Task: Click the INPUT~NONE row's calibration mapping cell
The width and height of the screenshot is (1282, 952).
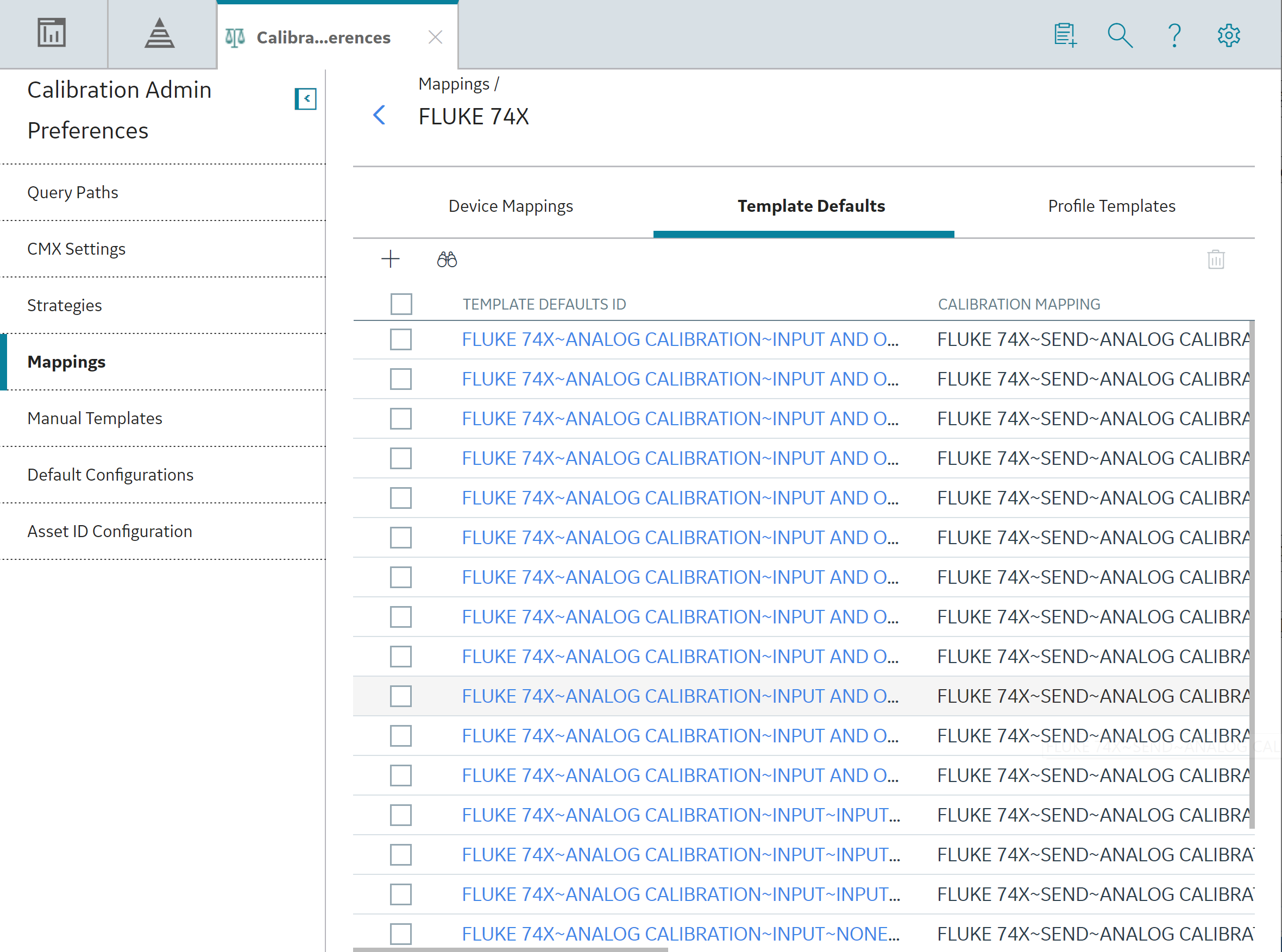Action: point(1095,934)
